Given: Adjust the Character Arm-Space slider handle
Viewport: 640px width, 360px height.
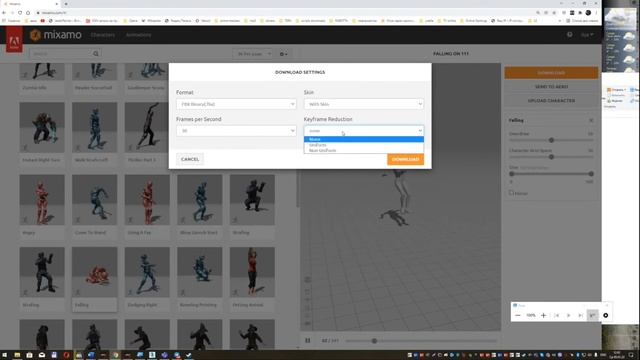Looking at the screenshot, I should coord(551,157).
